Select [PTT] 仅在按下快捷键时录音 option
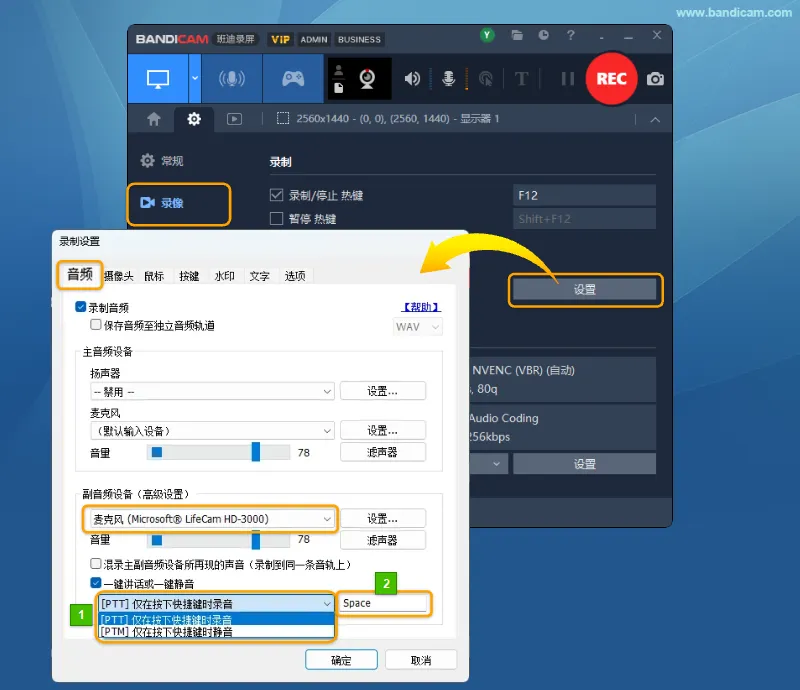The height and width of the screenshot is (690, 800). tap(216, 619)
